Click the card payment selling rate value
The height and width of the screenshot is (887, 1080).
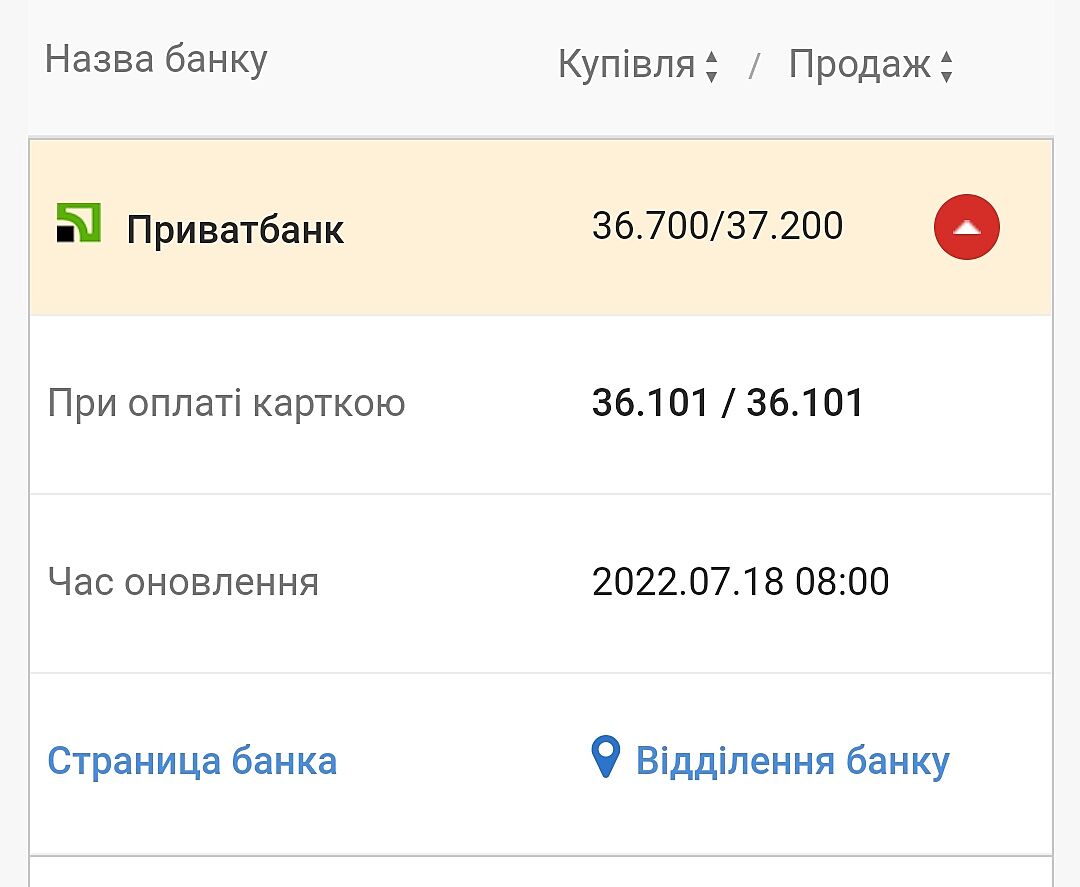click(805, 403)
